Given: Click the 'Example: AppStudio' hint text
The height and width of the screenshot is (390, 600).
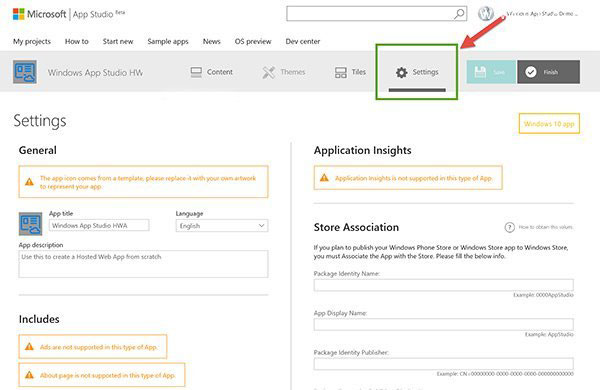Looking at the screenshot, I should click(549, 335).
